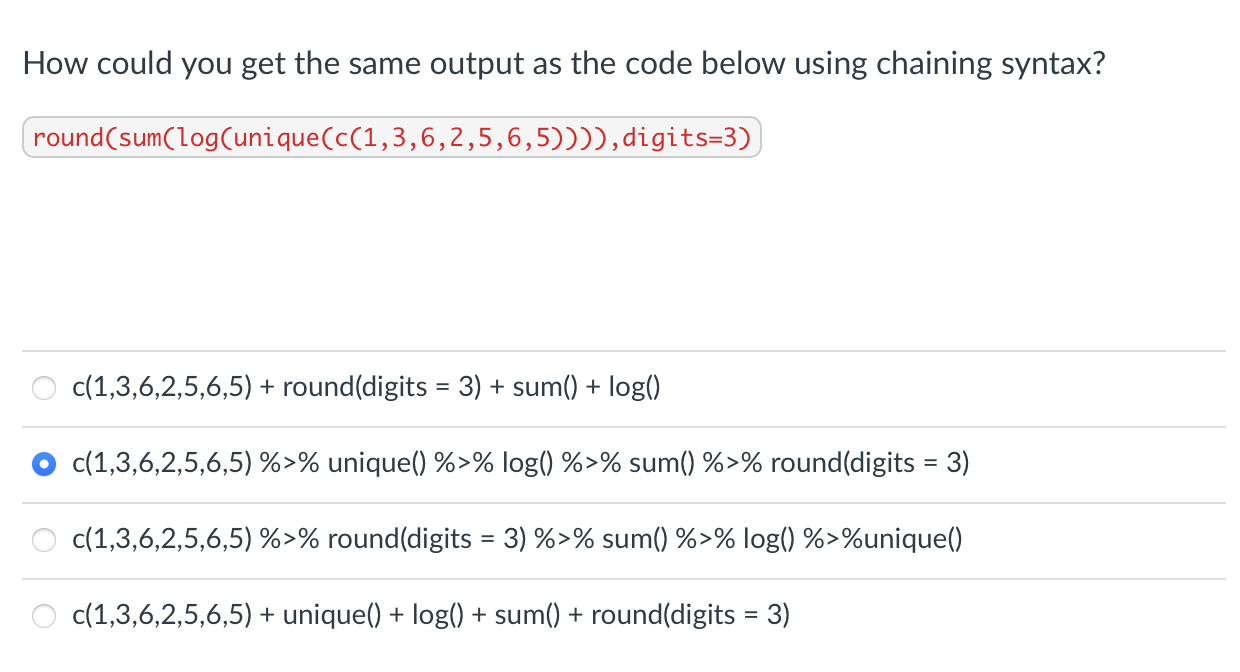Choose the third answer option's radio button
This screenshot has height=672, width=1240.
tap(44, 539)
